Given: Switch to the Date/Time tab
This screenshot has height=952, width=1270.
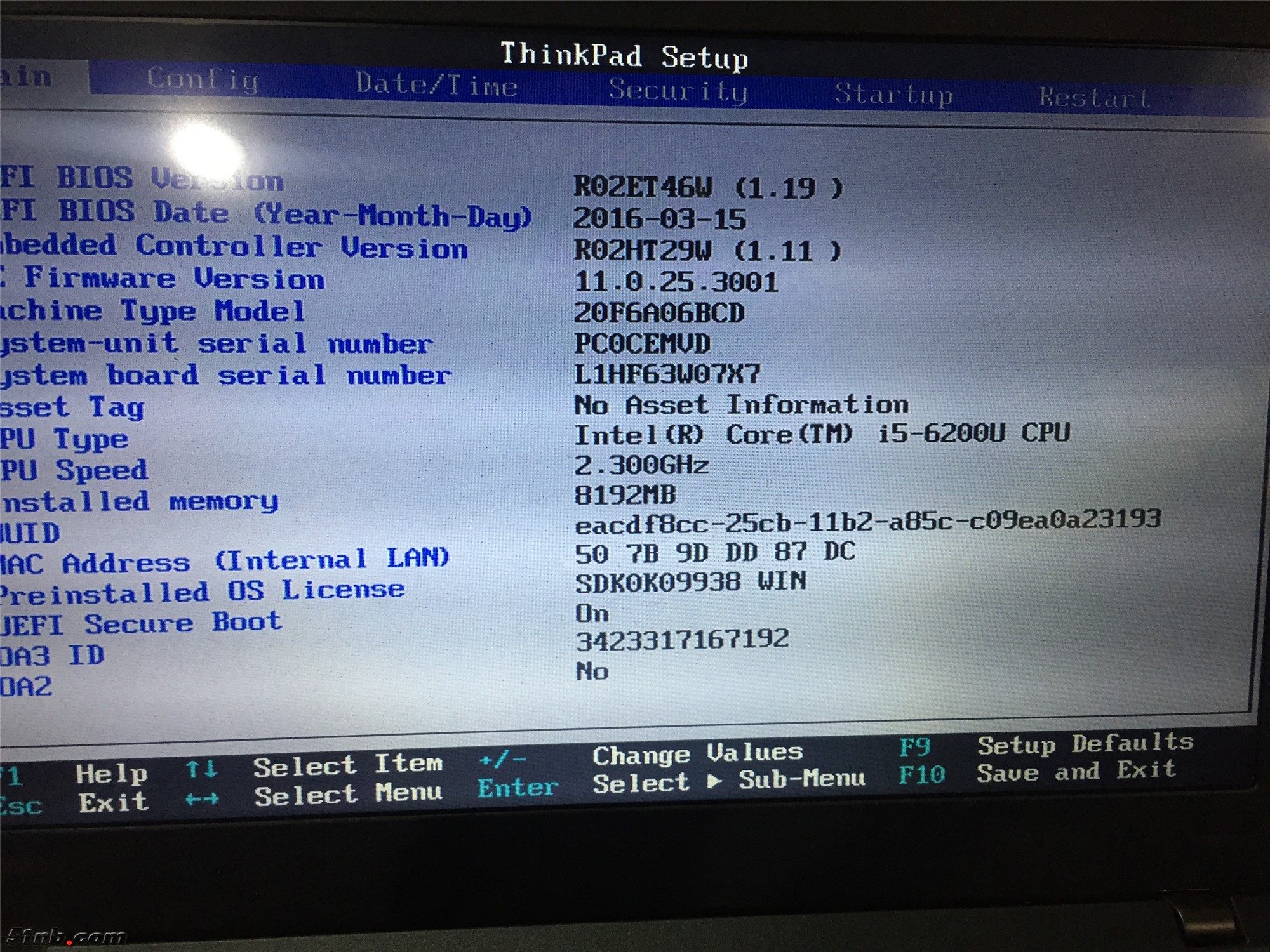Looking at the screenshot, I should point(436,85).
